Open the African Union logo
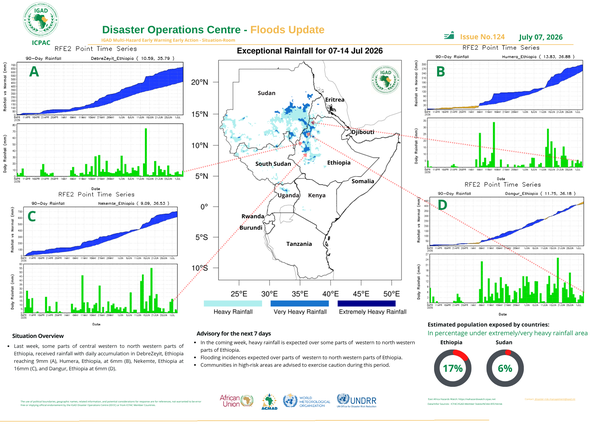600x424 pixels. 236,401
